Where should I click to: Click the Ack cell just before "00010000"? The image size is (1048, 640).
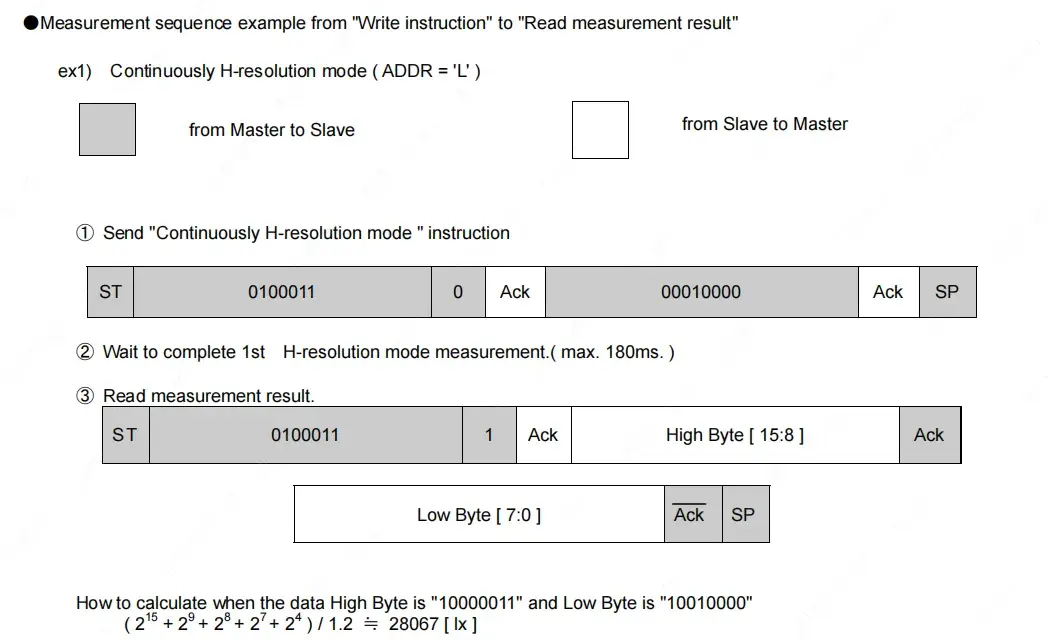pos(515,292)
